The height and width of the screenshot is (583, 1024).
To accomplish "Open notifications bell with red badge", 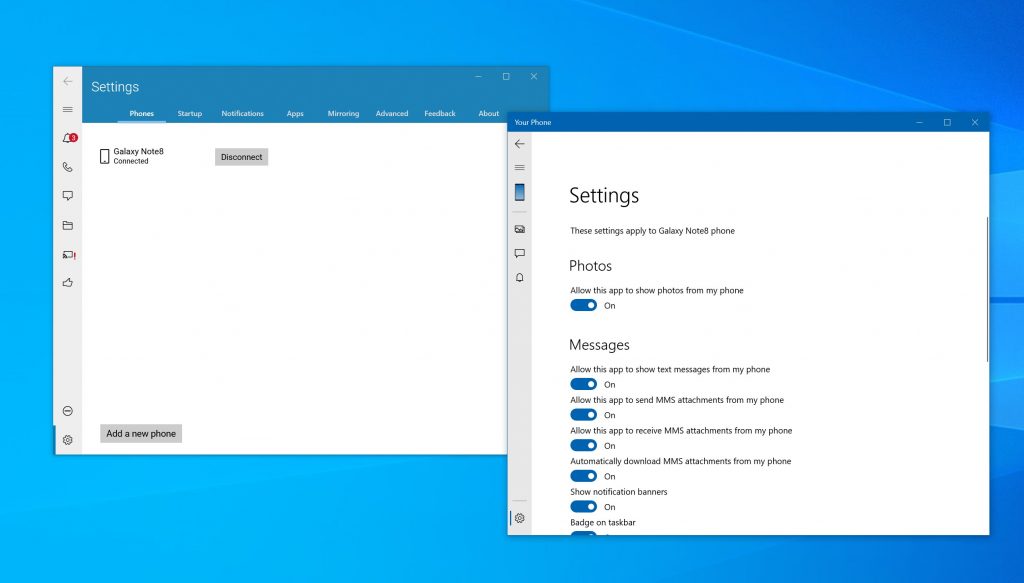I will click(68, 138).
